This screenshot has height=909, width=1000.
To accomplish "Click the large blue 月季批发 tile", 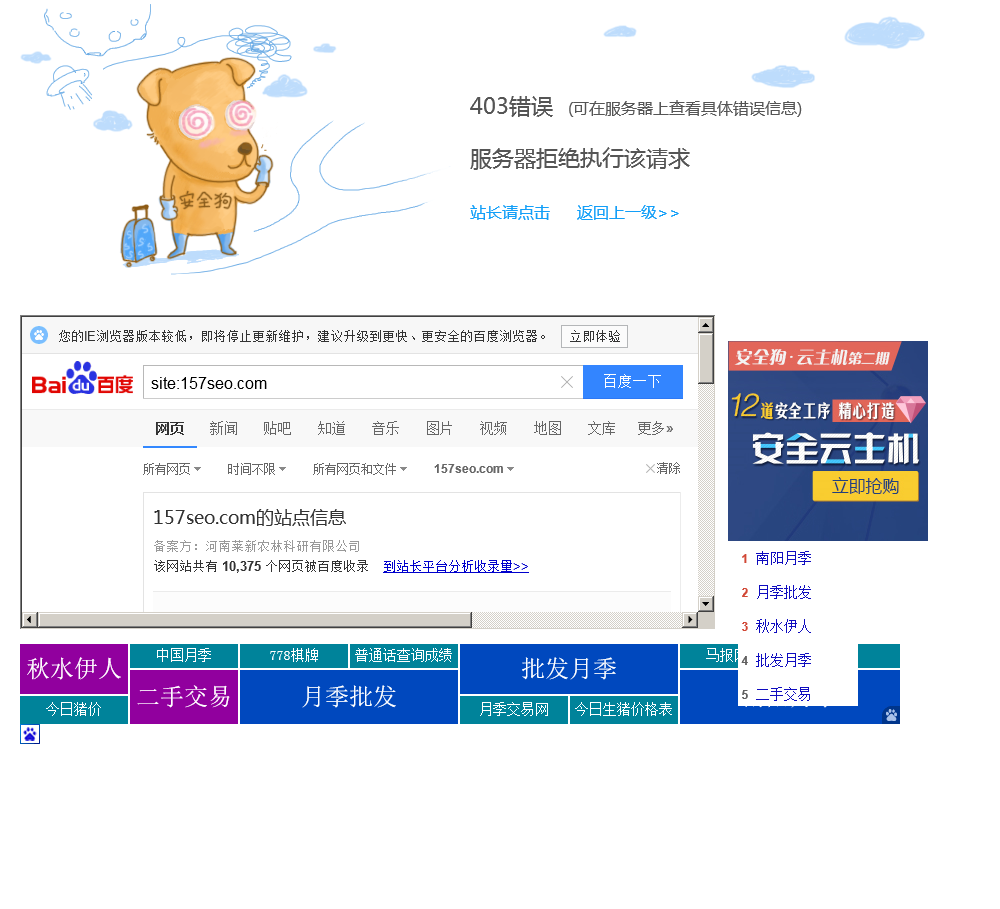I will [x=349, y=697].
